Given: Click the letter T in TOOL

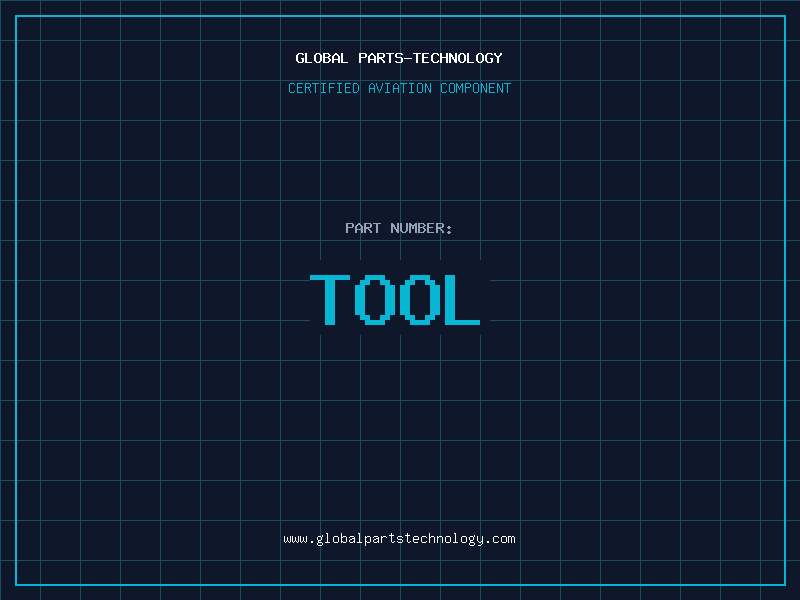Looking at the screenshot, I should [x=328, y=300].
